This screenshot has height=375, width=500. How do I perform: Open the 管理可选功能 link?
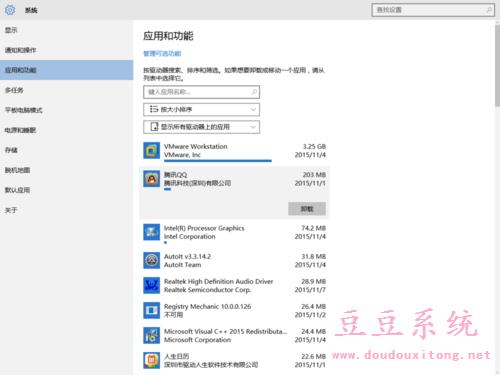(162, 53)
